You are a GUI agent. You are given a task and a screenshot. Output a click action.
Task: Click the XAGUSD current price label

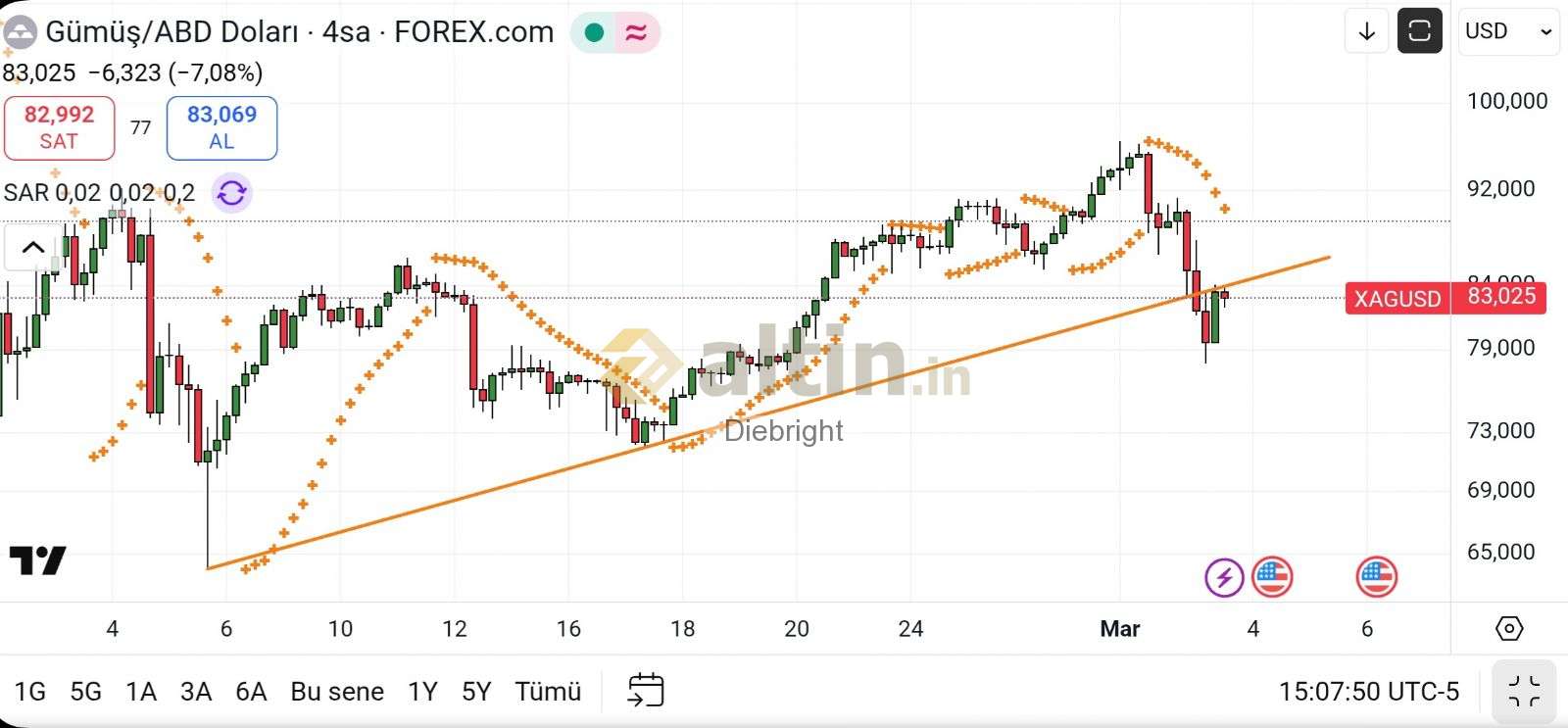(1396, 298)
